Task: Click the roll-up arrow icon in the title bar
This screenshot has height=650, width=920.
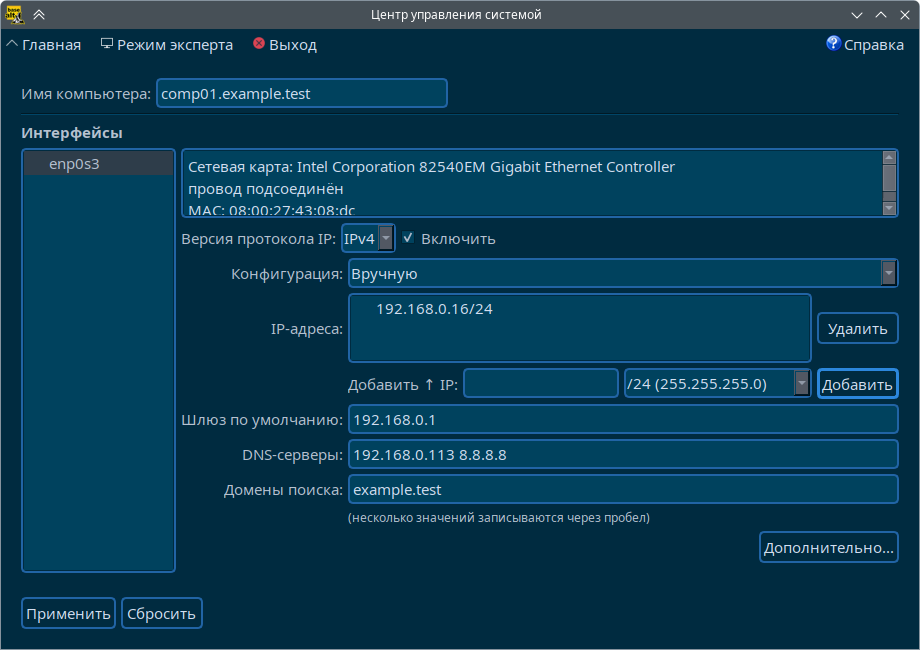Action: coord(39,14)
